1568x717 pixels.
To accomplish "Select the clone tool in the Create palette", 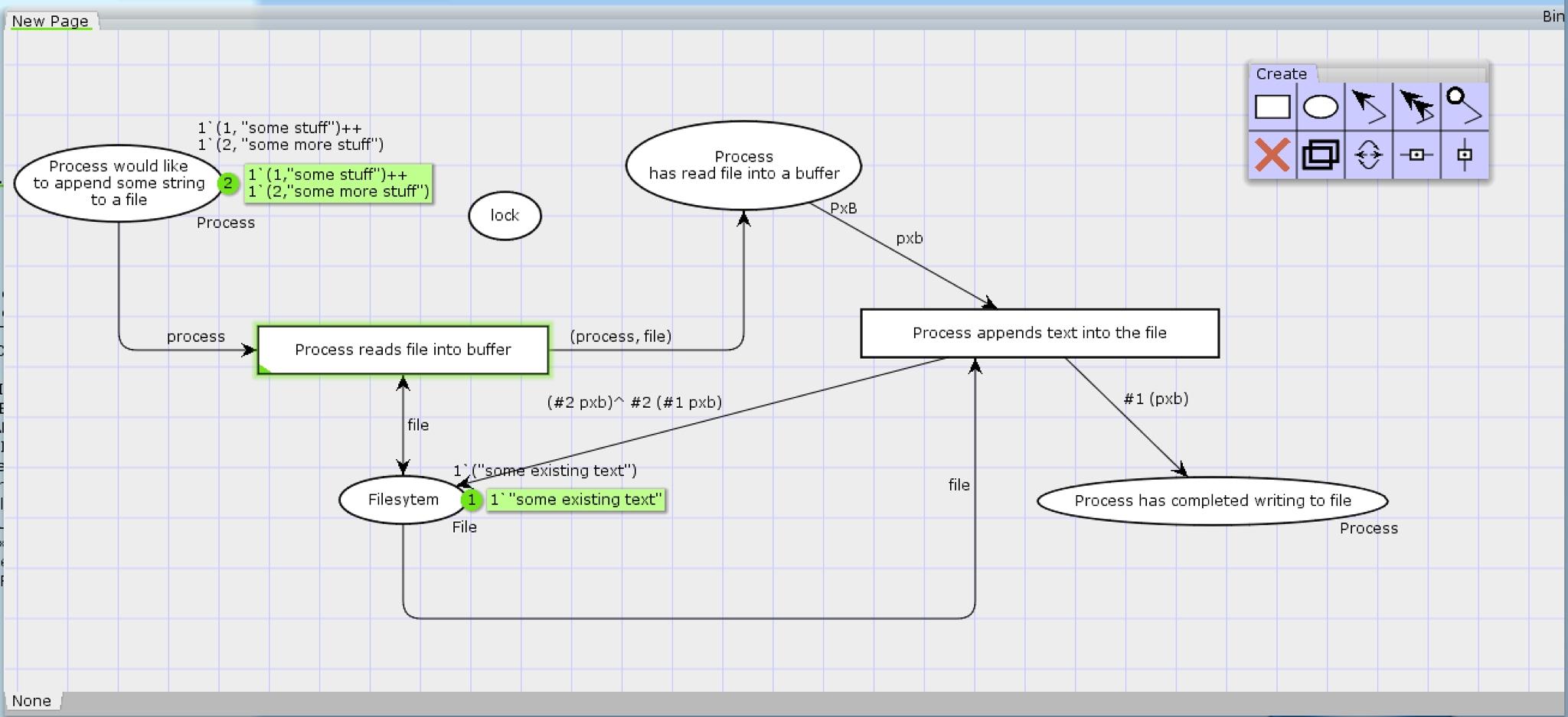I will 1322,155.
